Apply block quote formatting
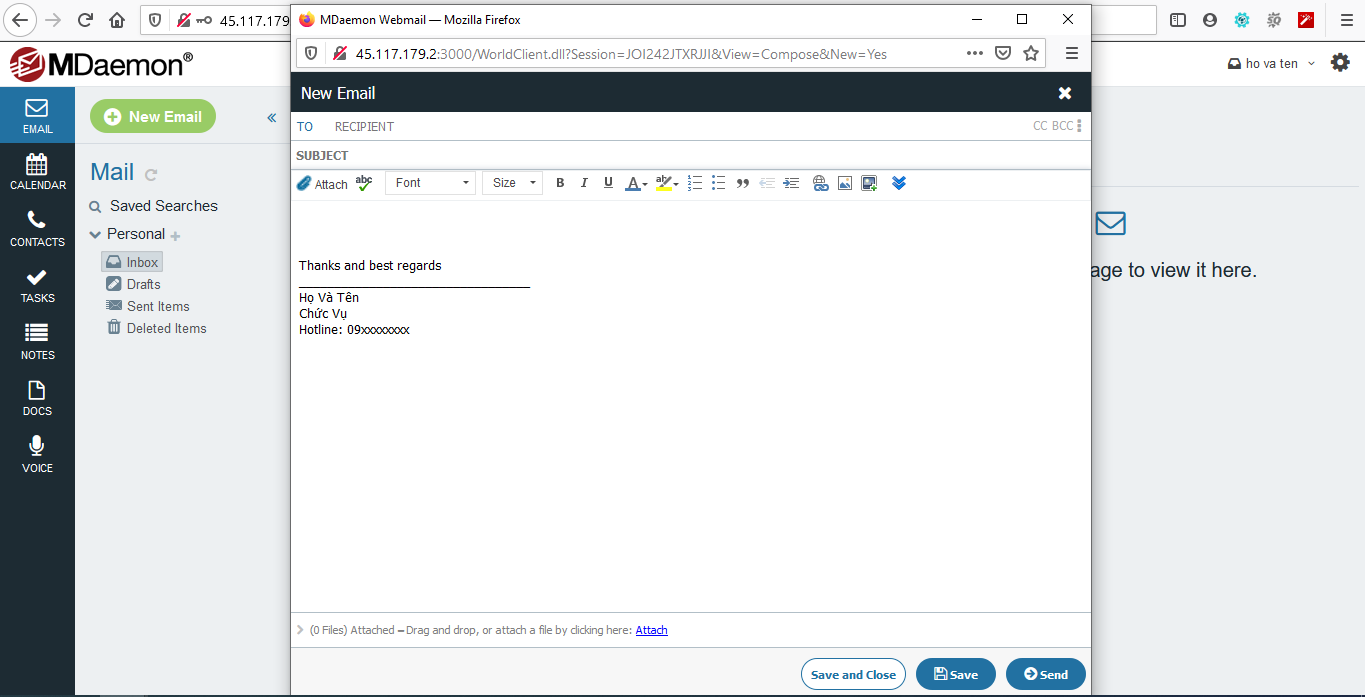The image size is (1365, 697). [742, 184]
